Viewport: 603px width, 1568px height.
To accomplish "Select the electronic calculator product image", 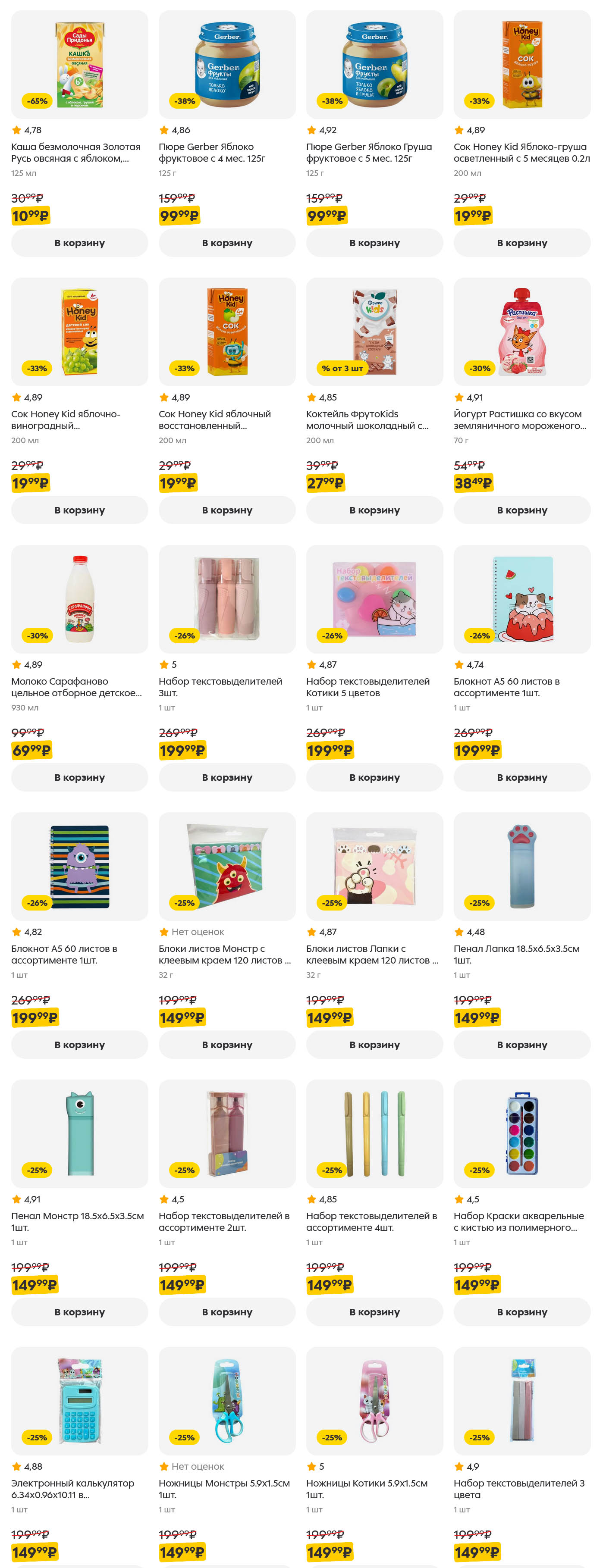I will [79, 1401].
